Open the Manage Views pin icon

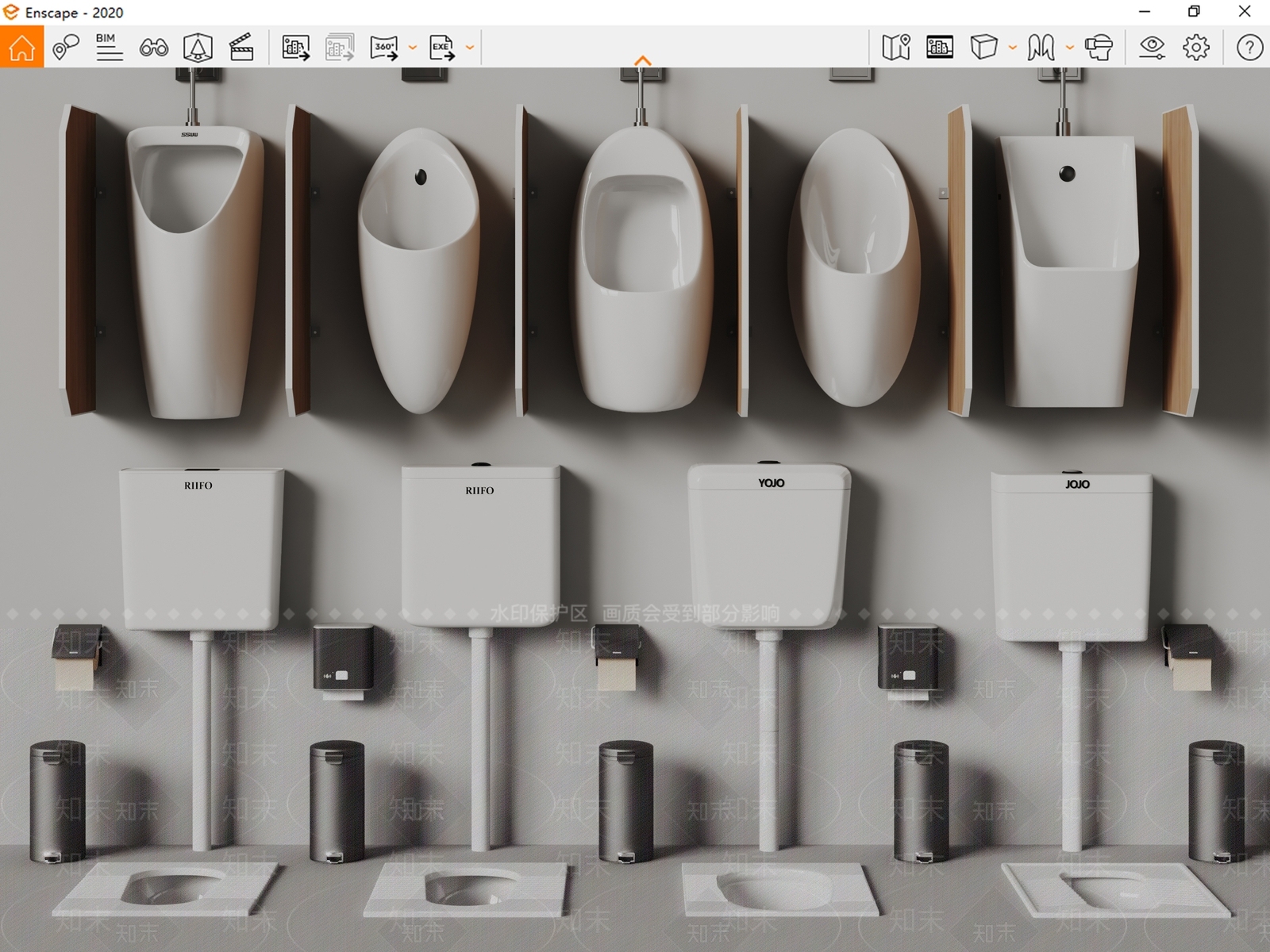(66, 47)
